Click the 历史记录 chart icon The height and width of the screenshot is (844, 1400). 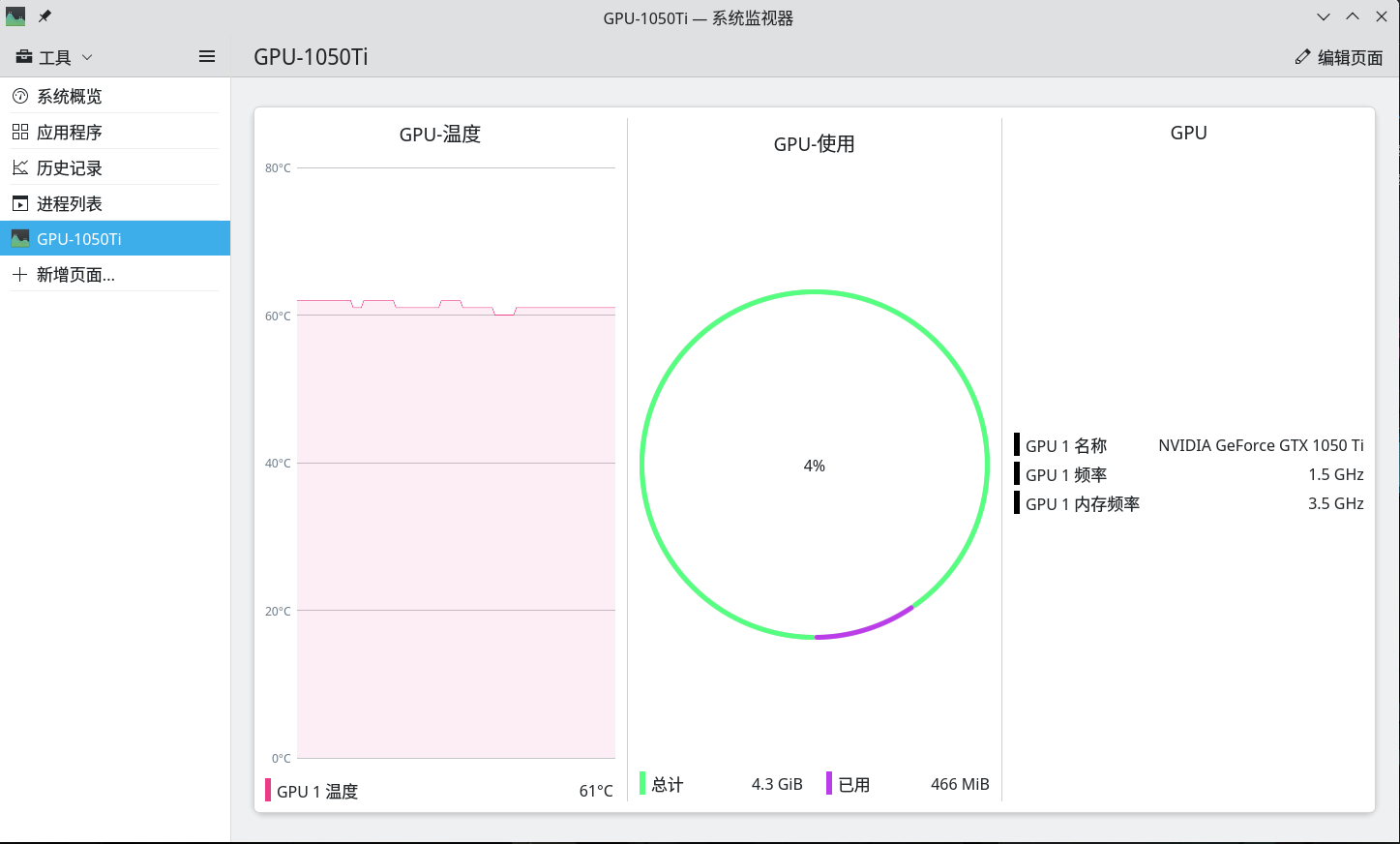(x=20, y=167)
